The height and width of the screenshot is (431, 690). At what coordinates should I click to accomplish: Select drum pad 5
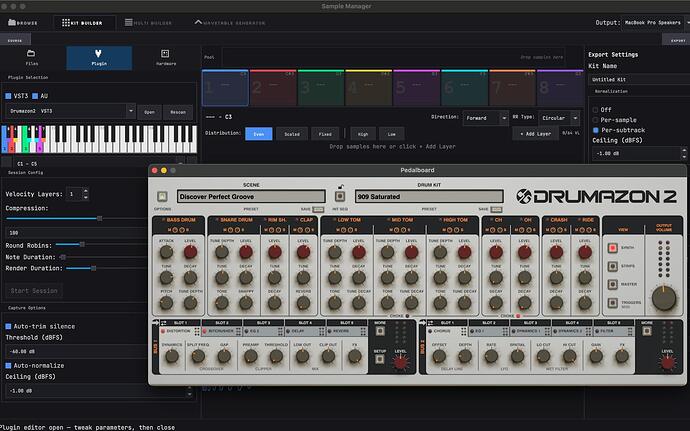coord(416,88)
